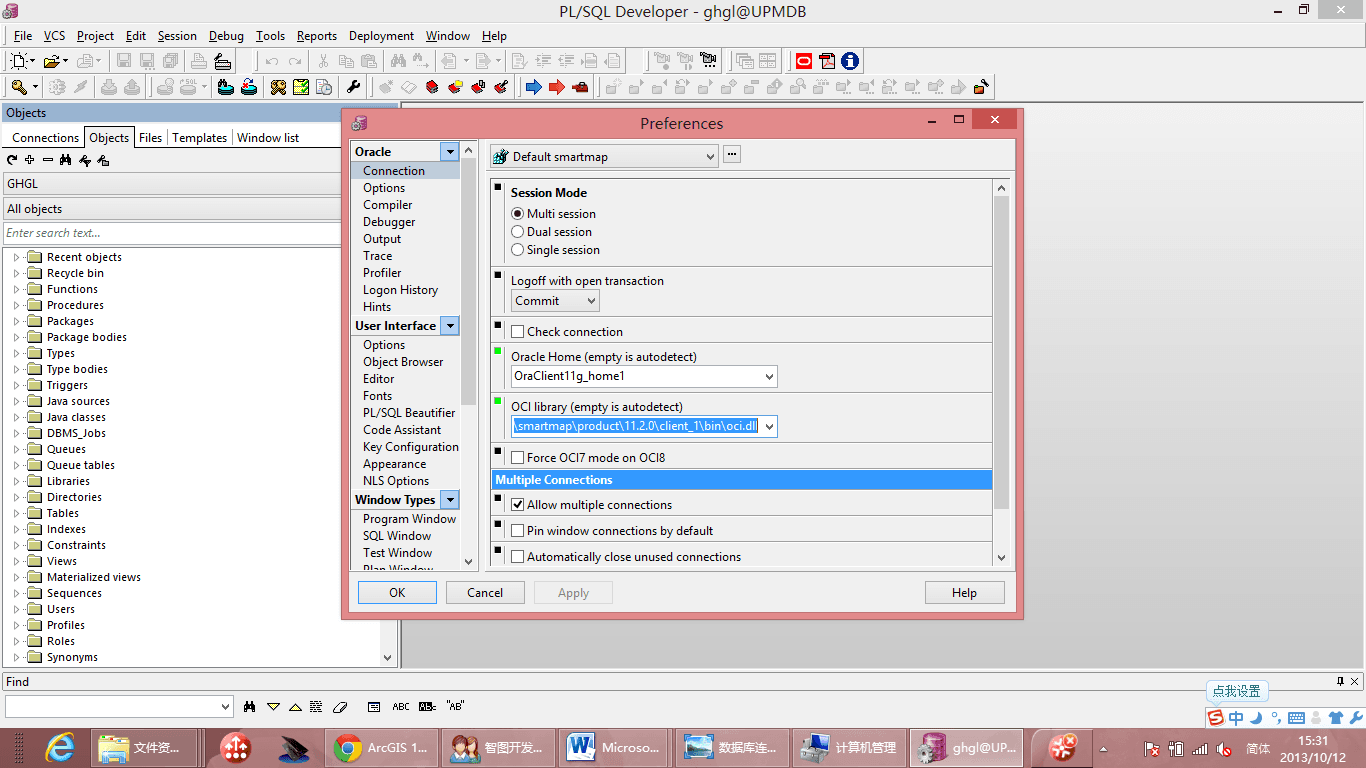This screenshot has width=1366, height=768.
Task: Click the green checklist toolbar icon
Action: pos(301,87)
